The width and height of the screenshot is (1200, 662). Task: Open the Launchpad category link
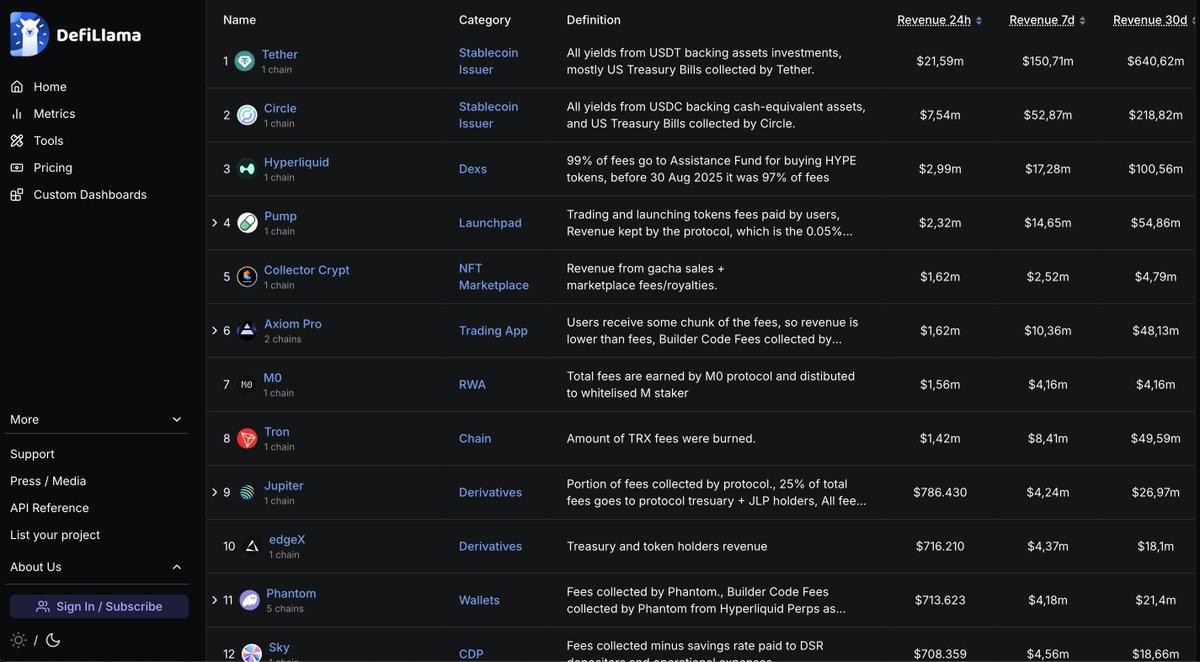490,223
